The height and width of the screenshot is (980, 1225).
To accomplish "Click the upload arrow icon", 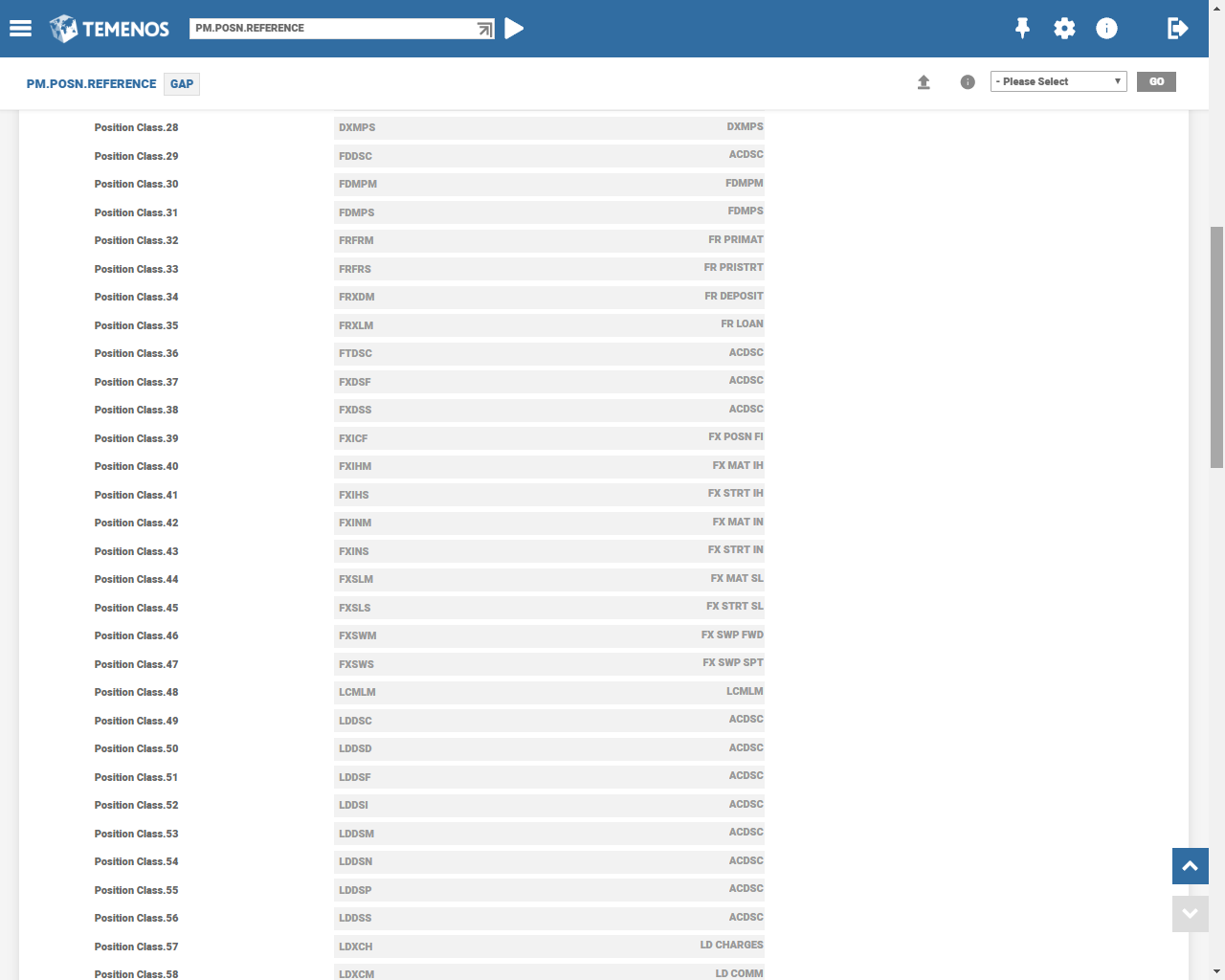I will coord(924,82).
